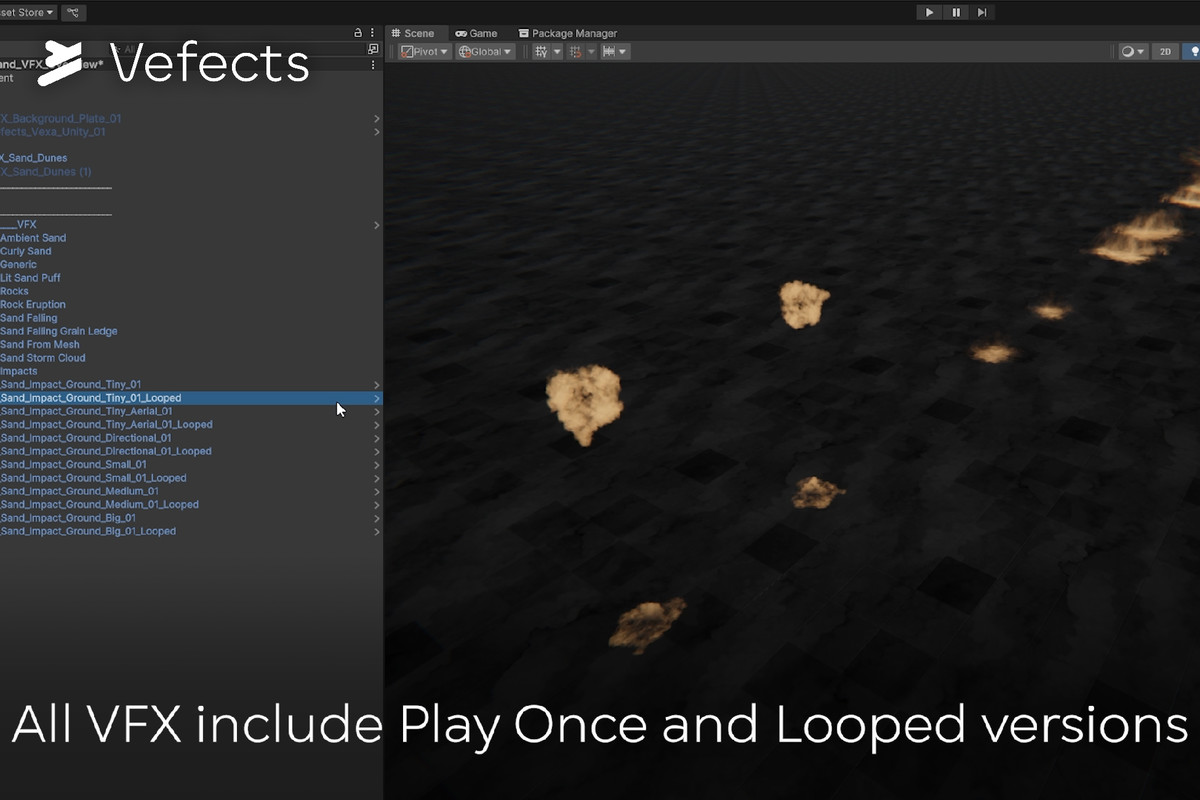Click the Step frame button
Image resolution: width=1200 pixels, height=800 pixels.
(x=982, y=12)
